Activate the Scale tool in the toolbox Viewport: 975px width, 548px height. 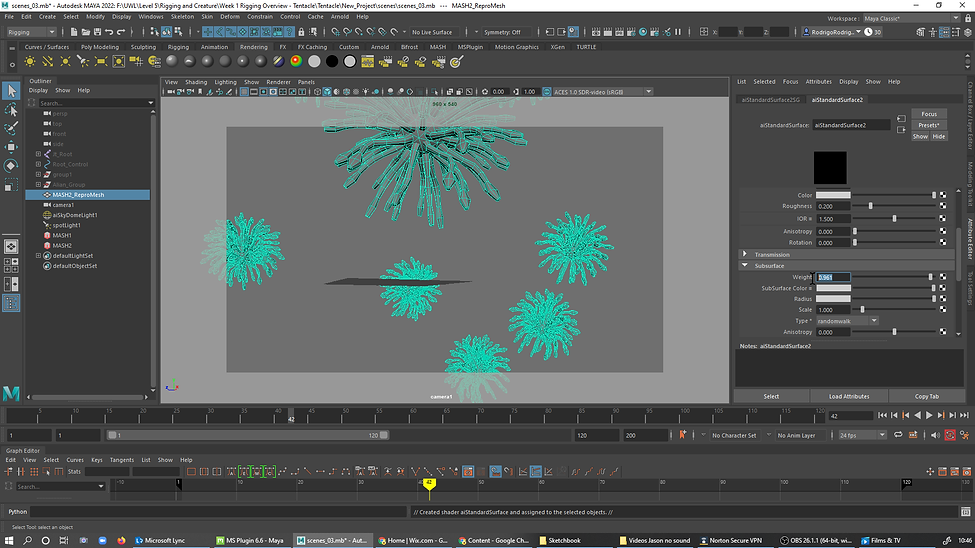pyautogui.click(x=11, y=185)
